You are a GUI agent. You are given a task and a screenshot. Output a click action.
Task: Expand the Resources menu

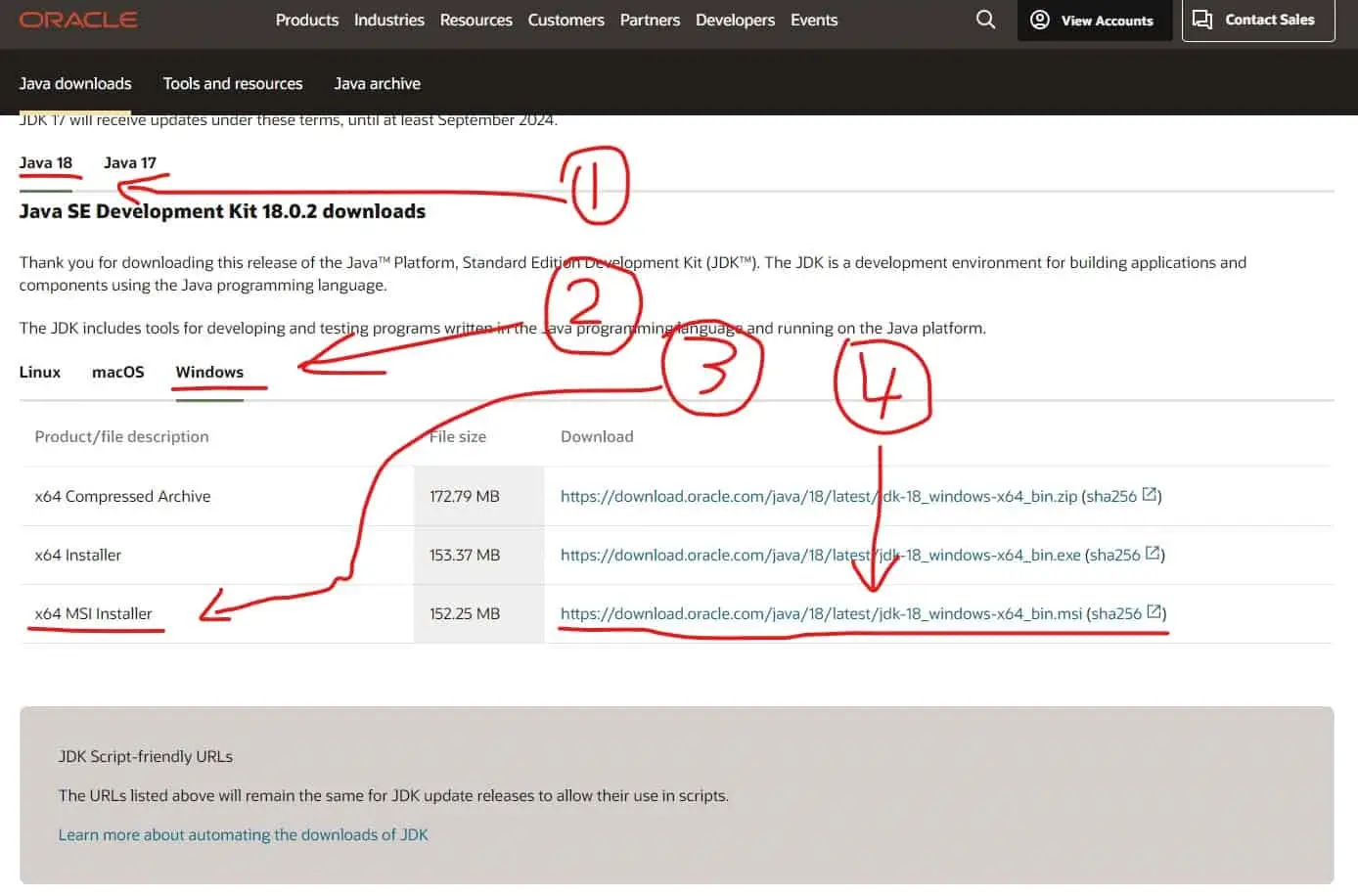[x=475, y=20]
